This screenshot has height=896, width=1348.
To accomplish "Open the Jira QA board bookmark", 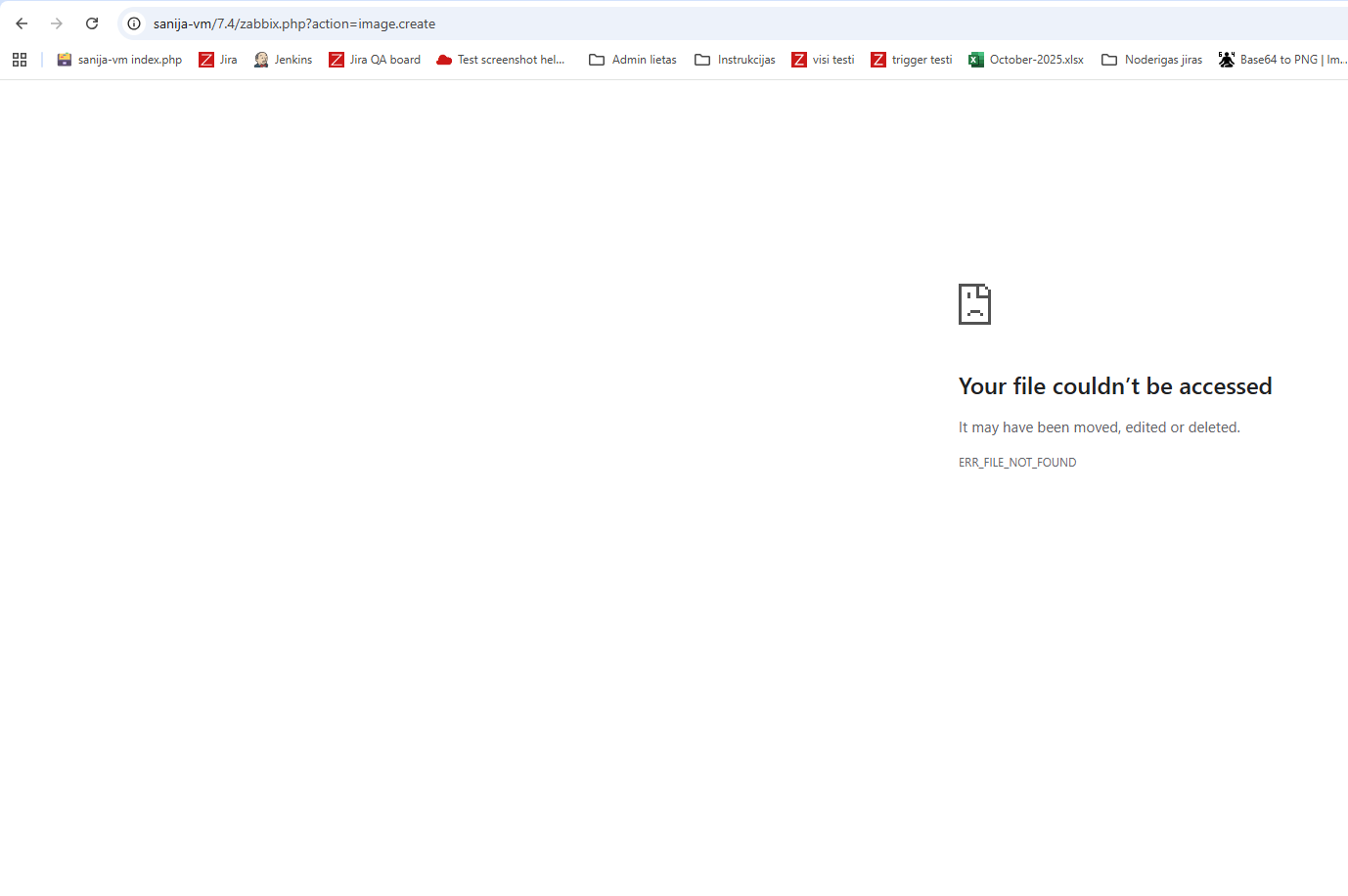I will (x=375, y=60).
